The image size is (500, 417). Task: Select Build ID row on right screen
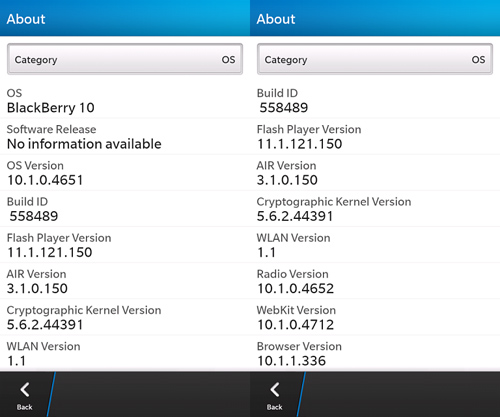tap(375, 100)
